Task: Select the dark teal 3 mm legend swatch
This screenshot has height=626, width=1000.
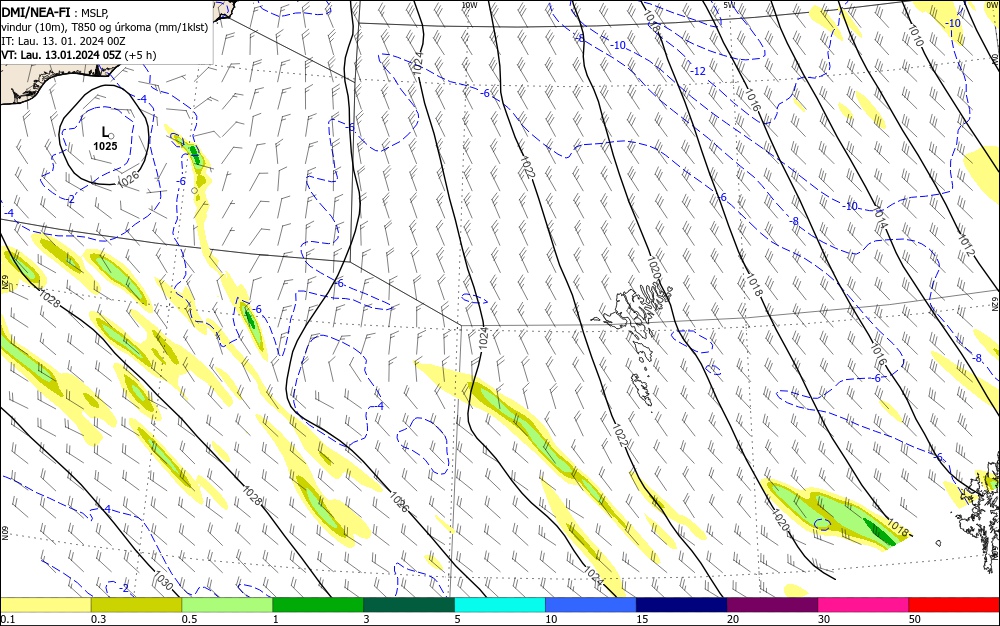Action: [x=409, y=605]
